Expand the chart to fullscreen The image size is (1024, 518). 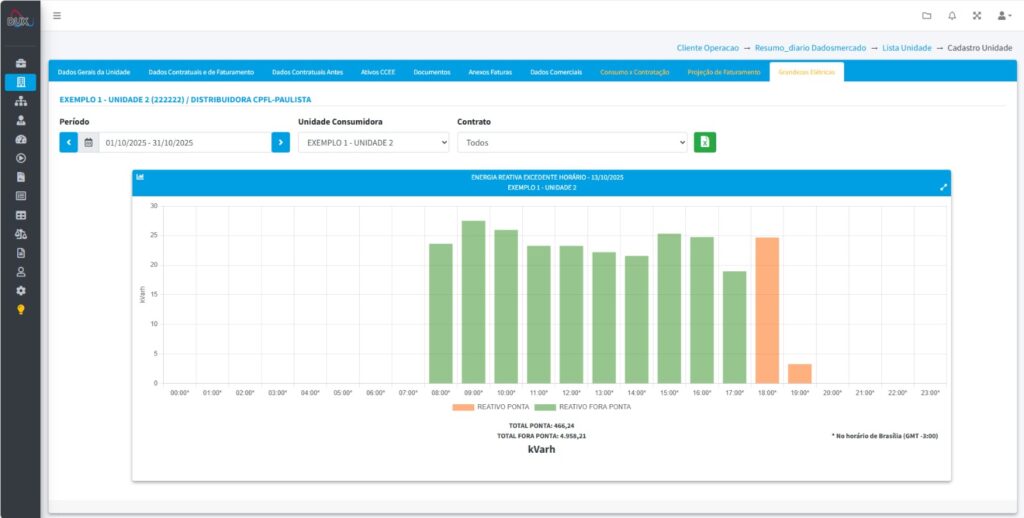tap(942, 187)
